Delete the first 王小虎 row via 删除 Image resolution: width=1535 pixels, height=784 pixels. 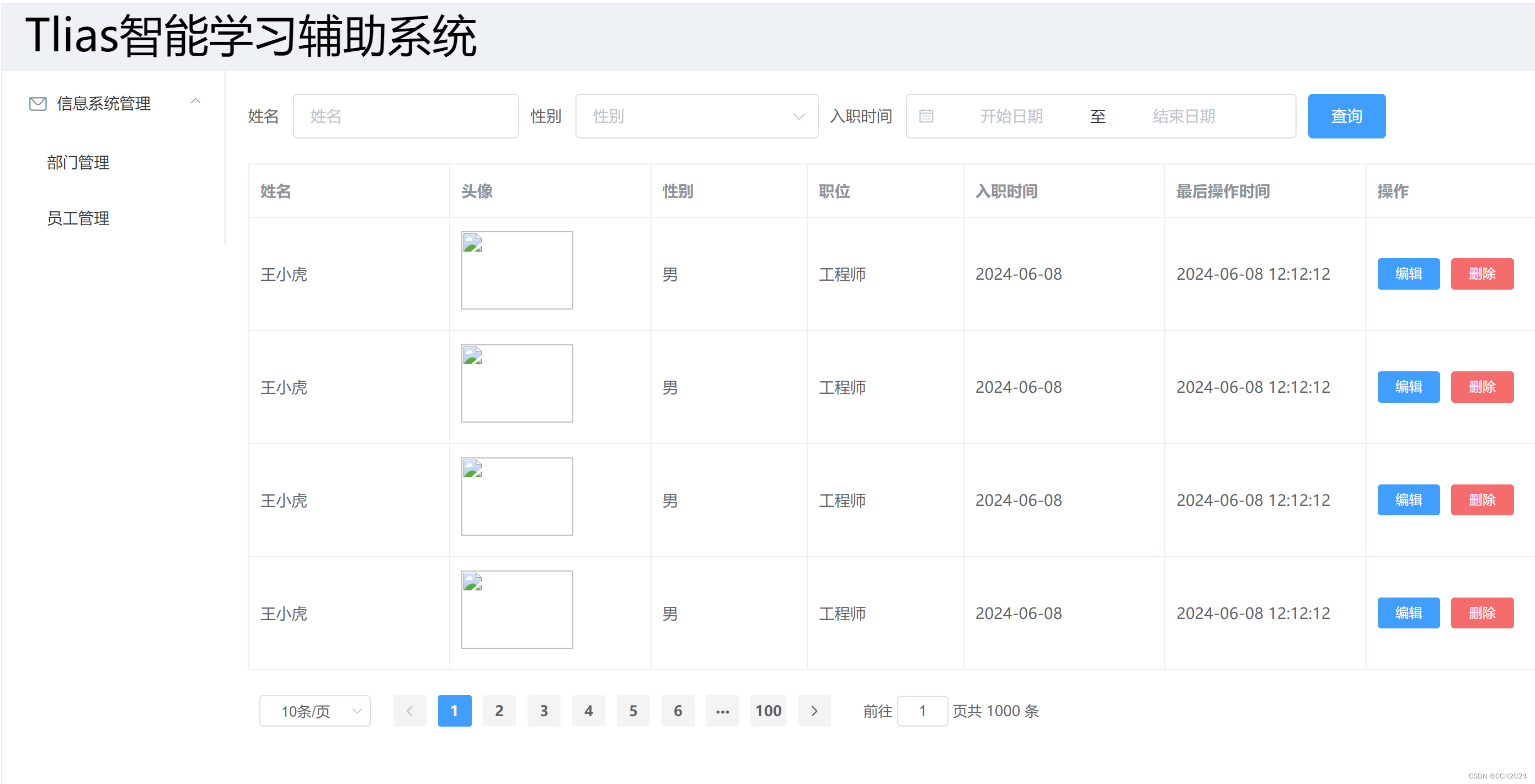(1482, 274)
